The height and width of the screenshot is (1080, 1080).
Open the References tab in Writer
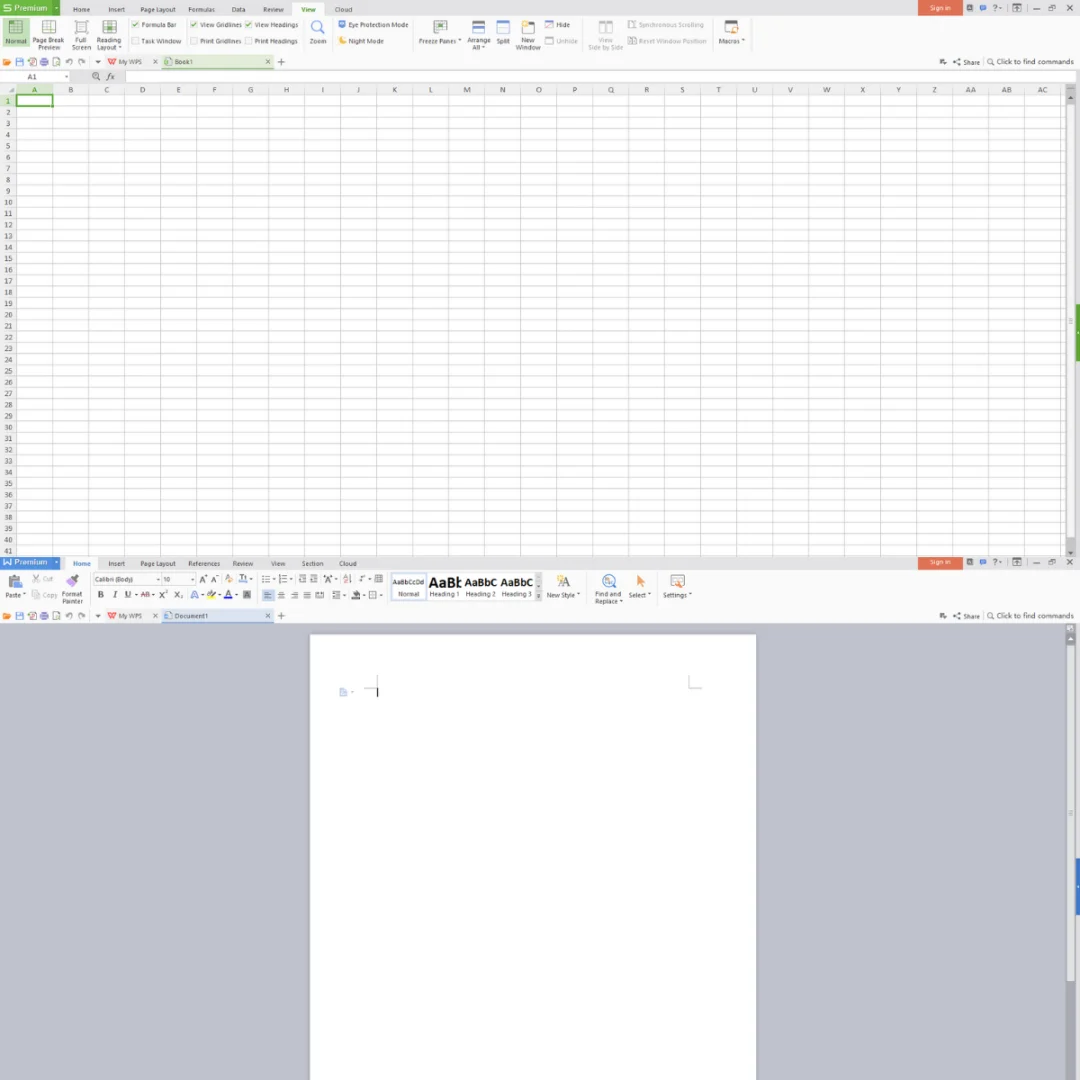[x=204, y=563]
